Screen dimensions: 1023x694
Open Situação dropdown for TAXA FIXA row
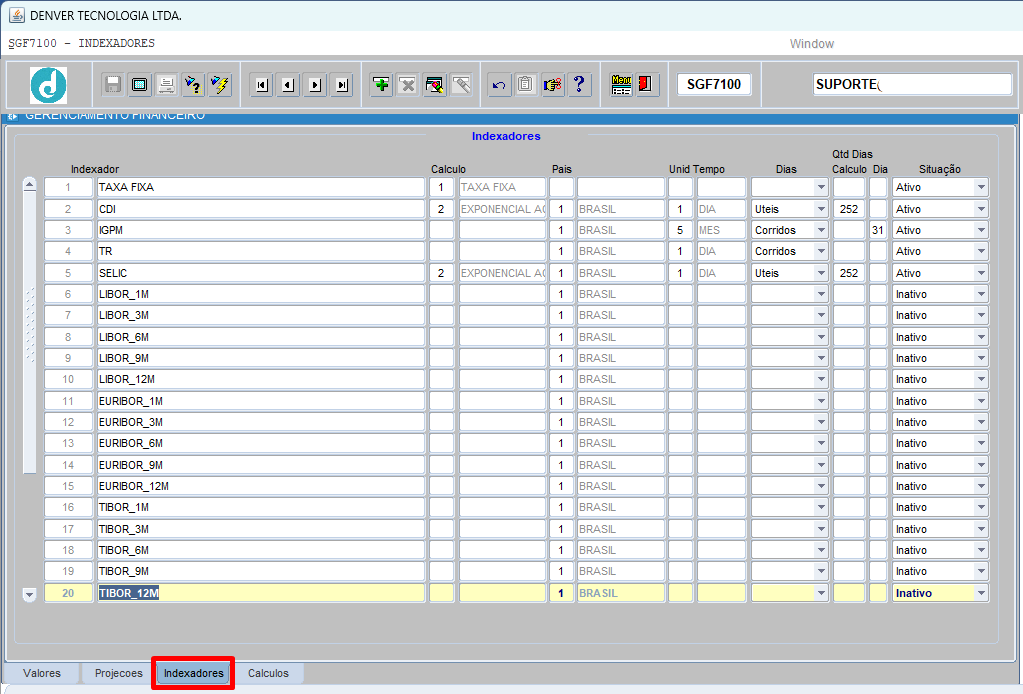pyautogui.click(x=981, y=187)
